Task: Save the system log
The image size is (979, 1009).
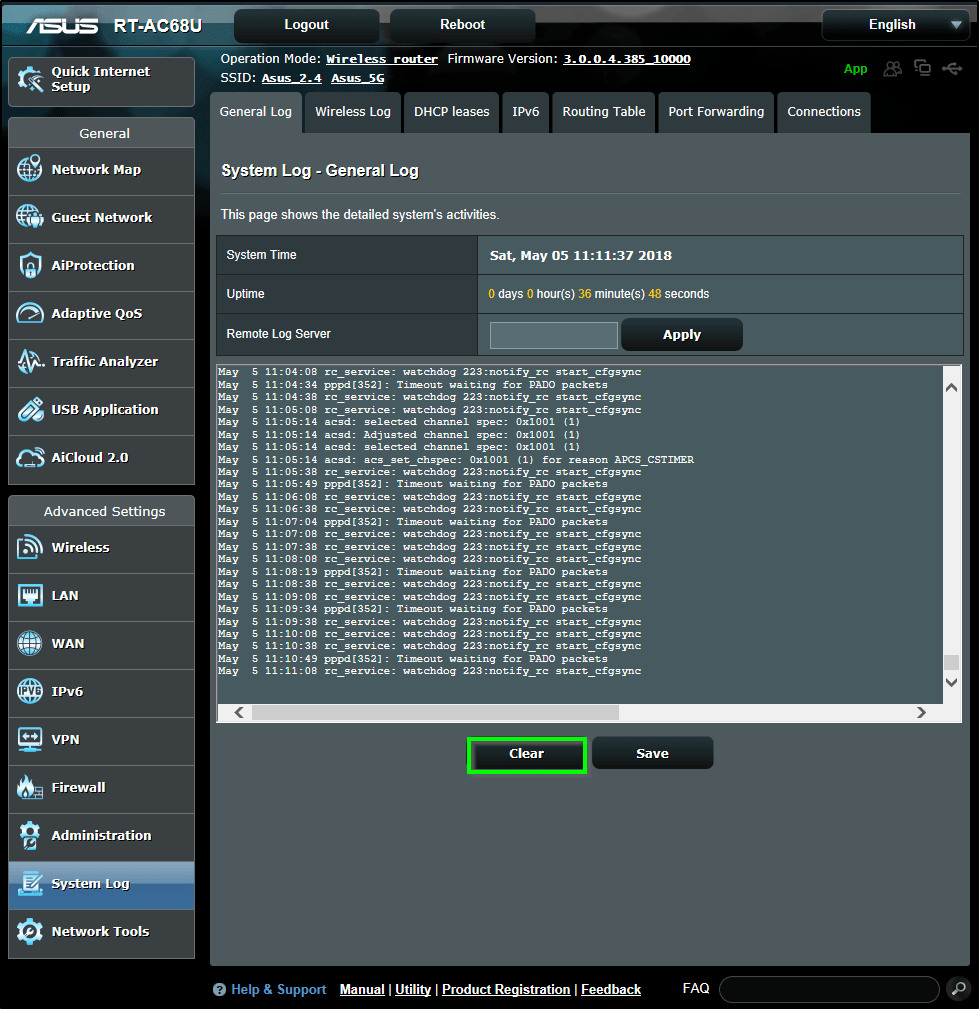Action: [652, 754]
